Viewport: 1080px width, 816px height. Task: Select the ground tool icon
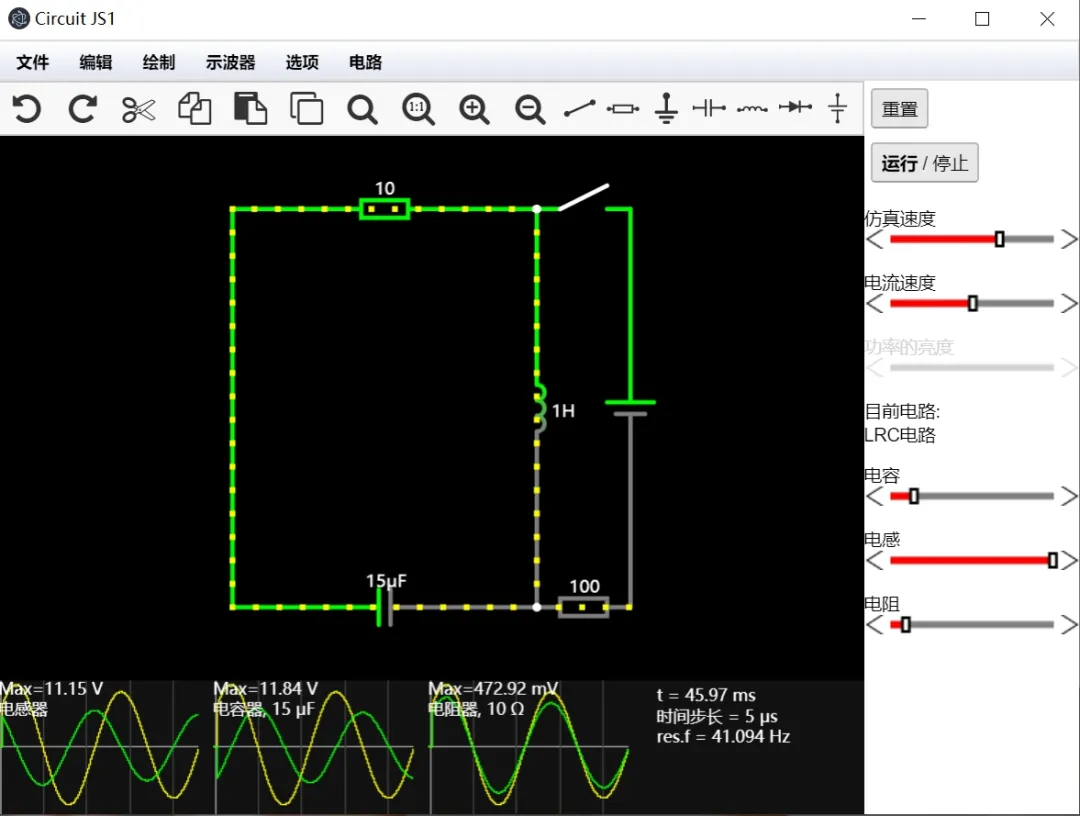click(666, 108)
